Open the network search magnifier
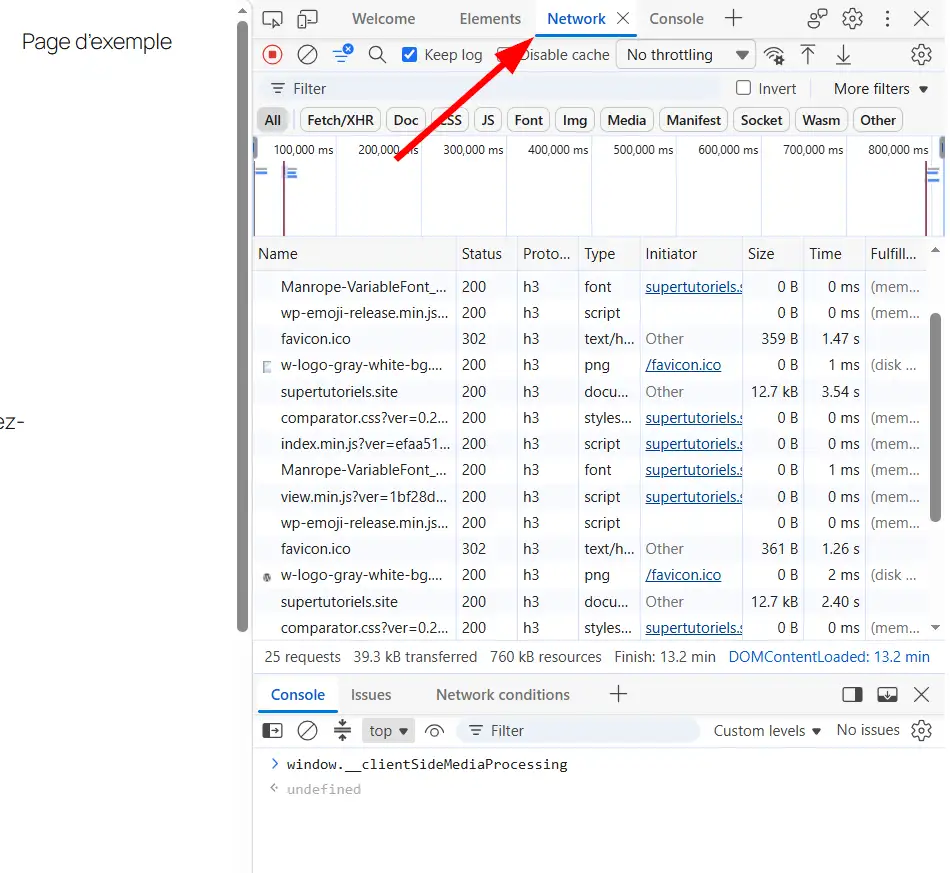 coord(377,55)
